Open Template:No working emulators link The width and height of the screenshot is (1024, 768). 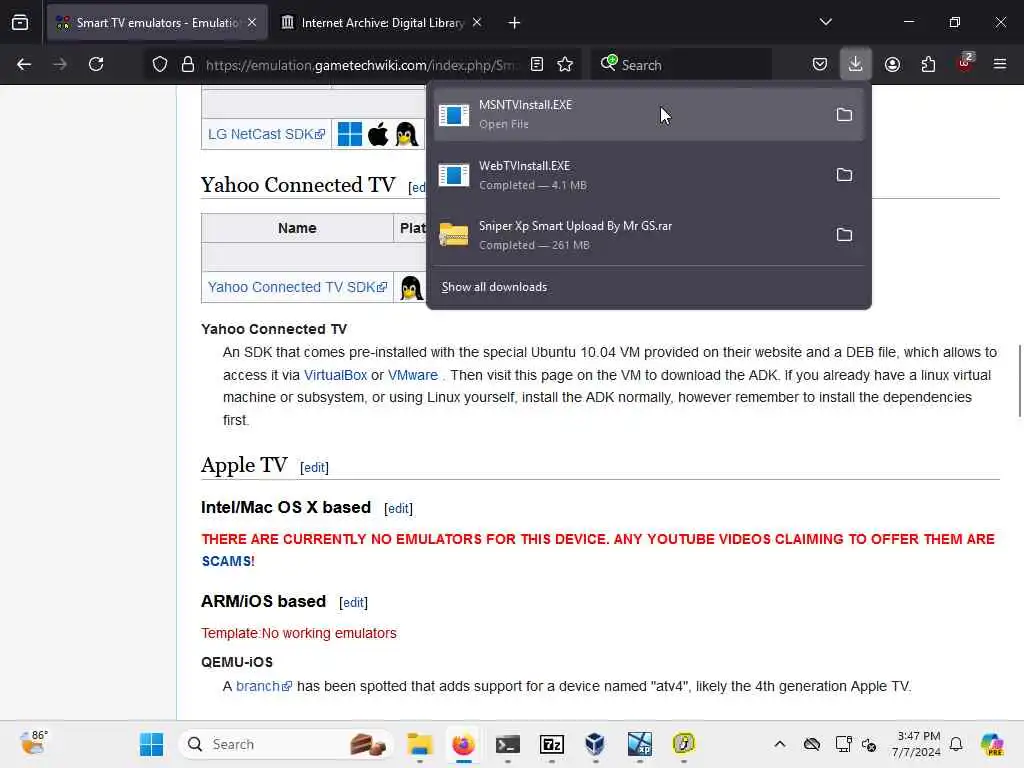click(298, 633)
